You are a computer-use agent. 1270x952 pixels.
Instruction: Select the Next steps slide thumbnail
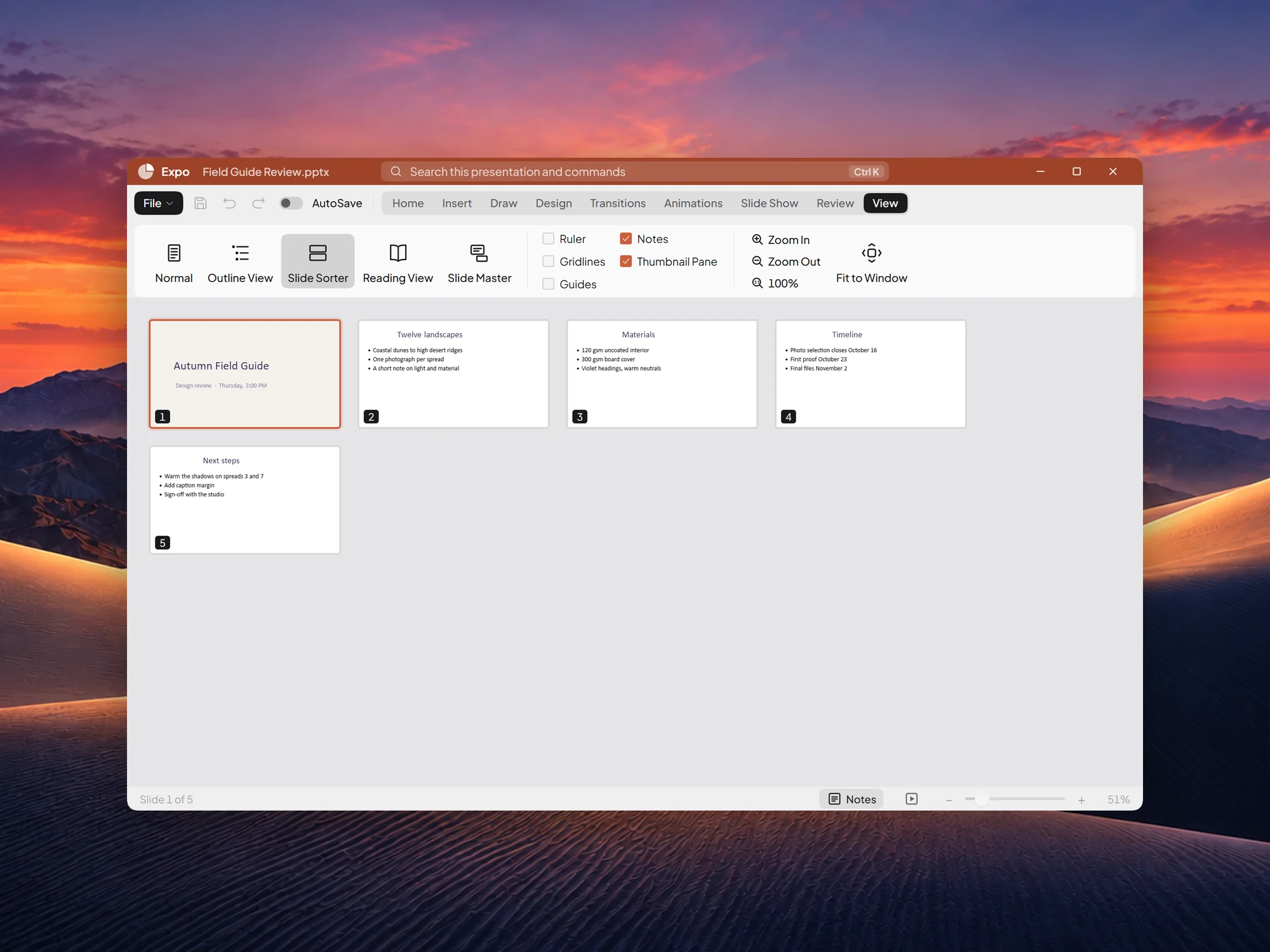[x=244, y=500]
